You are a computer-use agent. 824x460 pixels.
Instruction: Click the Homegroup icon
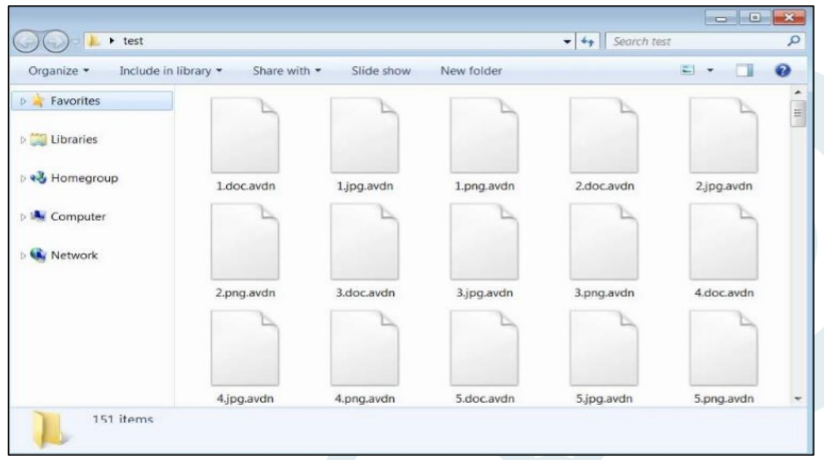38,178
